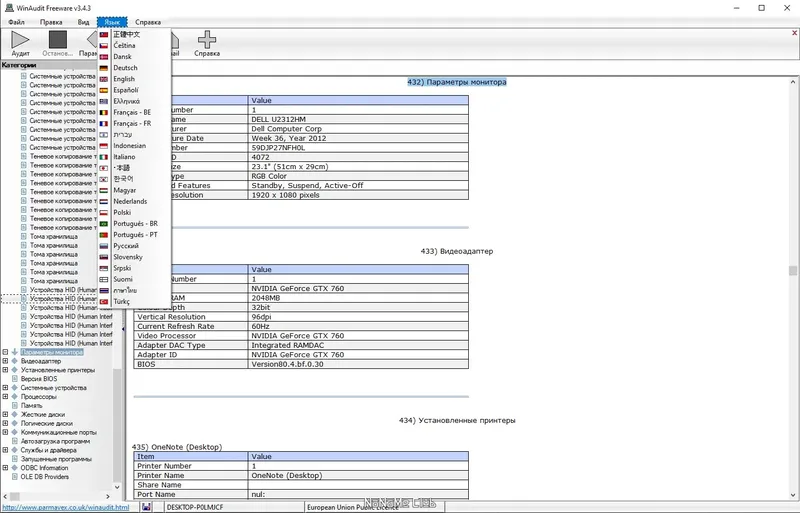Expand the Системные устройства category node
Image resolution: width=800 pixels, height=513 pixels.
point(6,387)
